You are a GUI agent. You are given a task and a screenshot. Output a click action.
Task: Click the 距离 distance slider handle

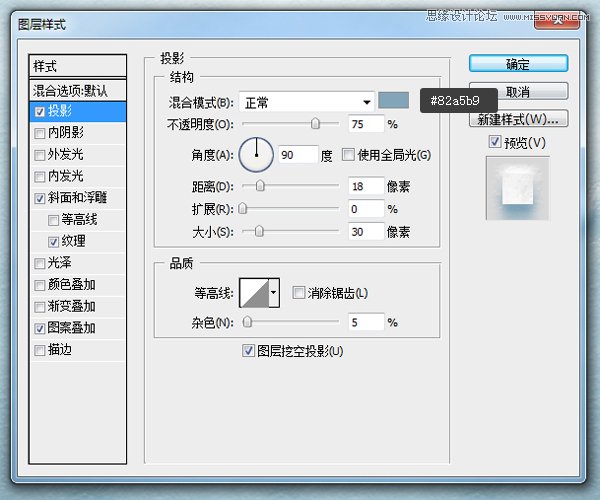point(260,186)
